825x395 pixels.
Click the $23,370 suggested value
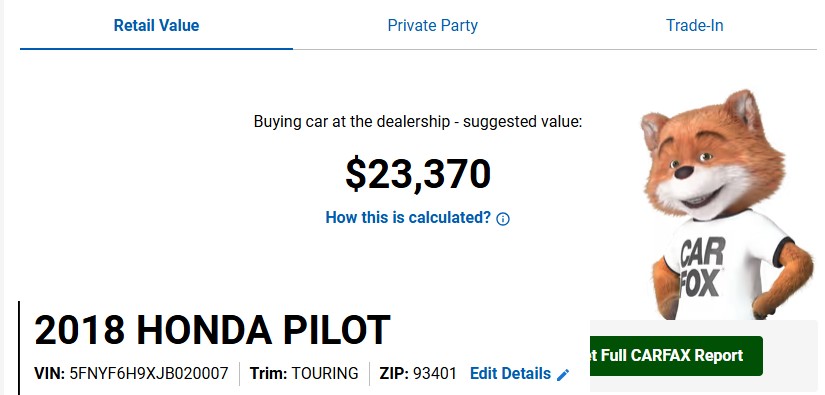click(418, 175)
